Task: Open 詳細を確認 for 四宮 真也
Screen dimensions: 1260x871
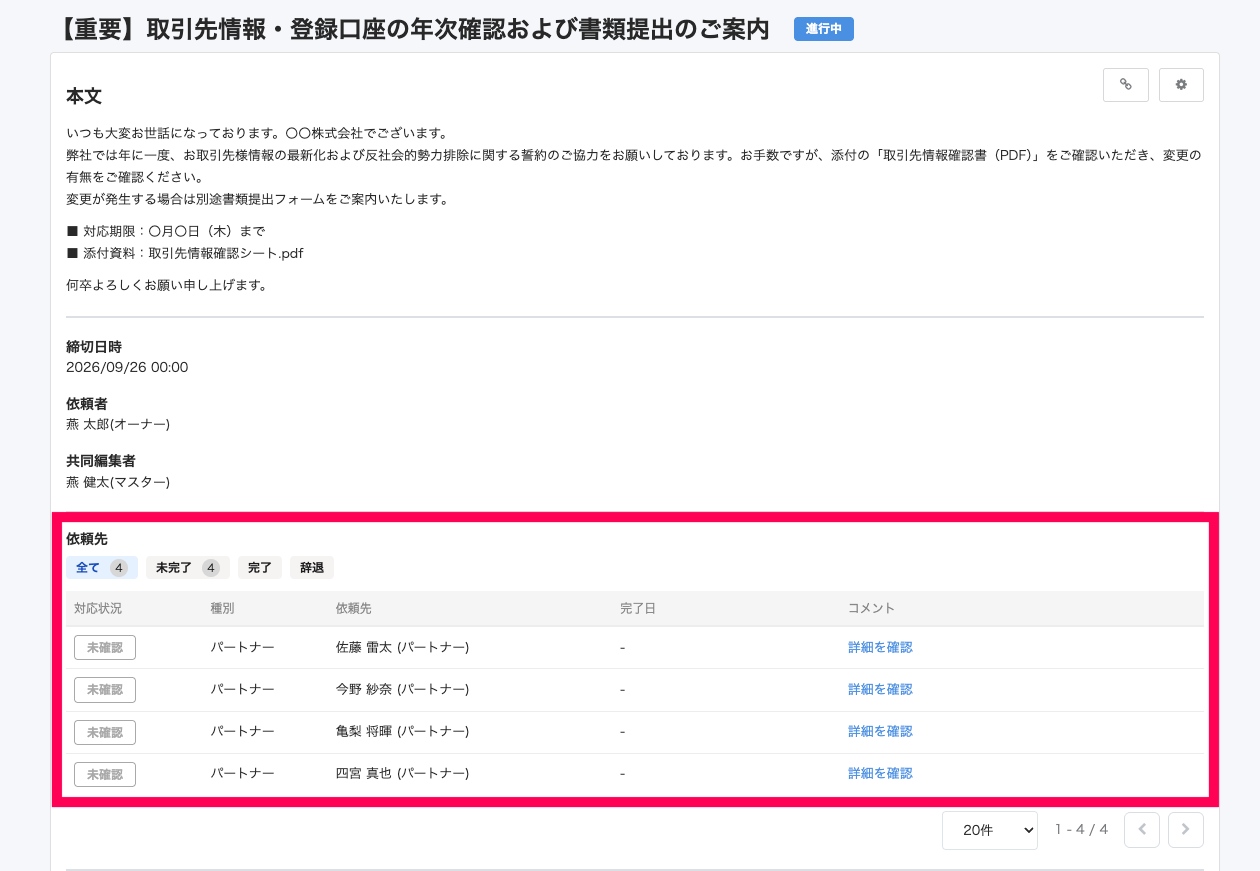Action: coord(880,773)
